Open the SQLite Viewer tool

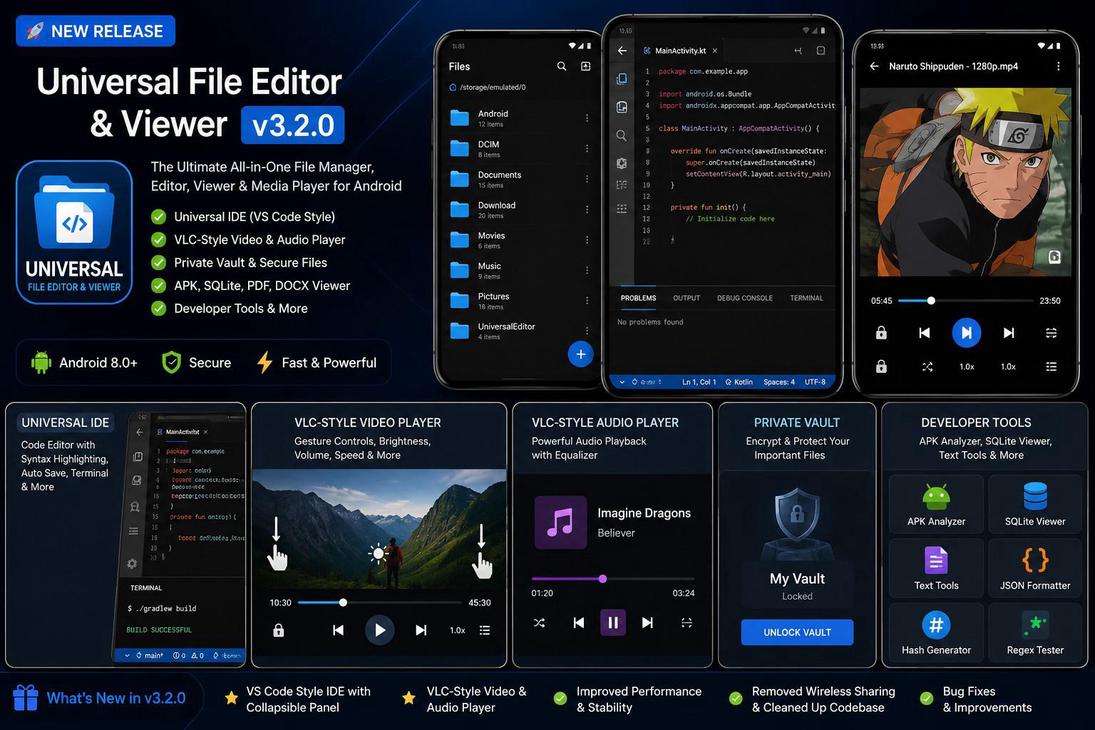coord(1035,504)
